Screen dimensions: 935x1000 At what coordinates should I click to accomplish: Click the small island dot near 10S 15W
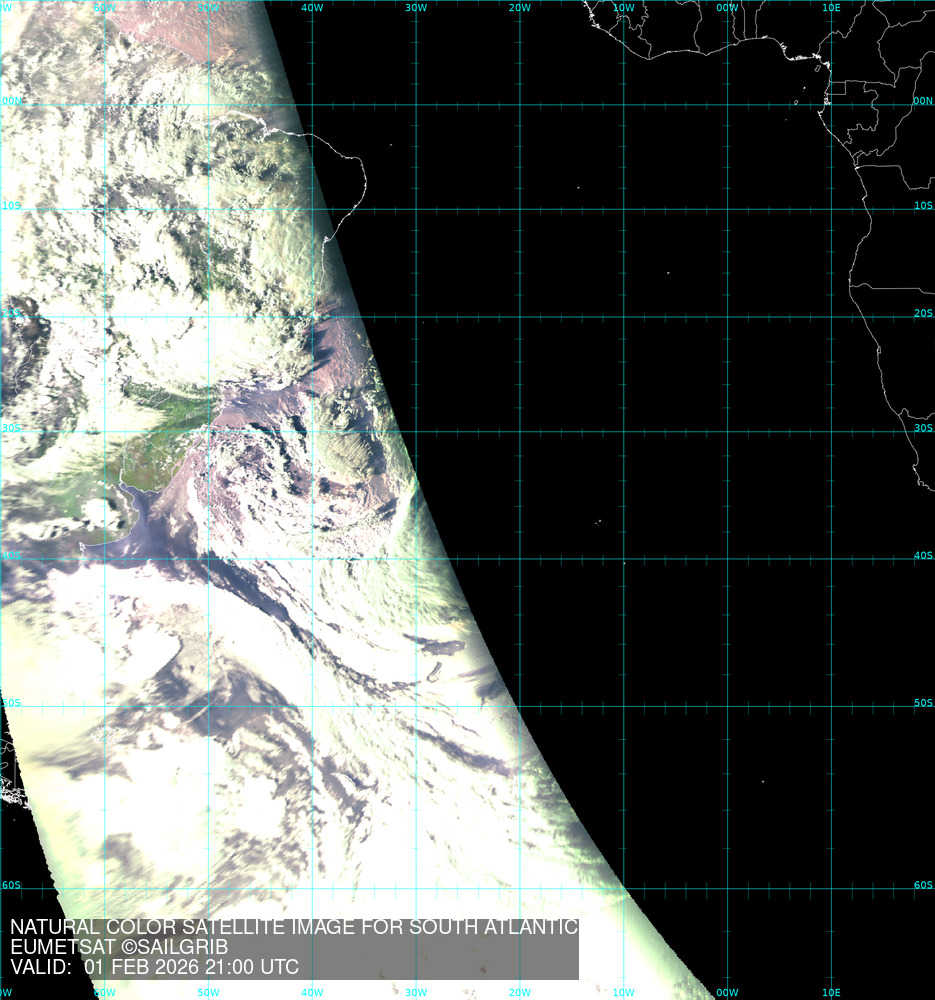click(x=578, y=186)
